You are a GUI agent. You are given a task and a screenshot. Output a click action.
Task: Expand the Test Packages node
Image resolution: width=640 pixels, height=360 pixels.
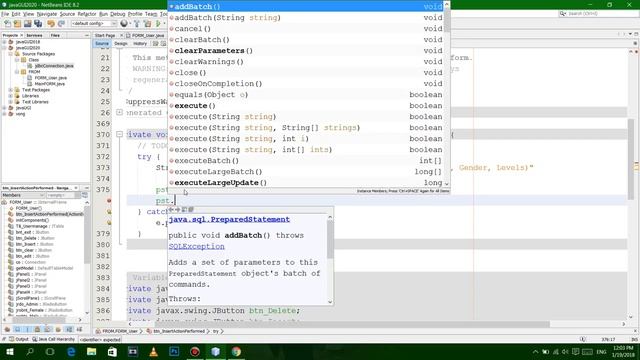pos(10,90)
